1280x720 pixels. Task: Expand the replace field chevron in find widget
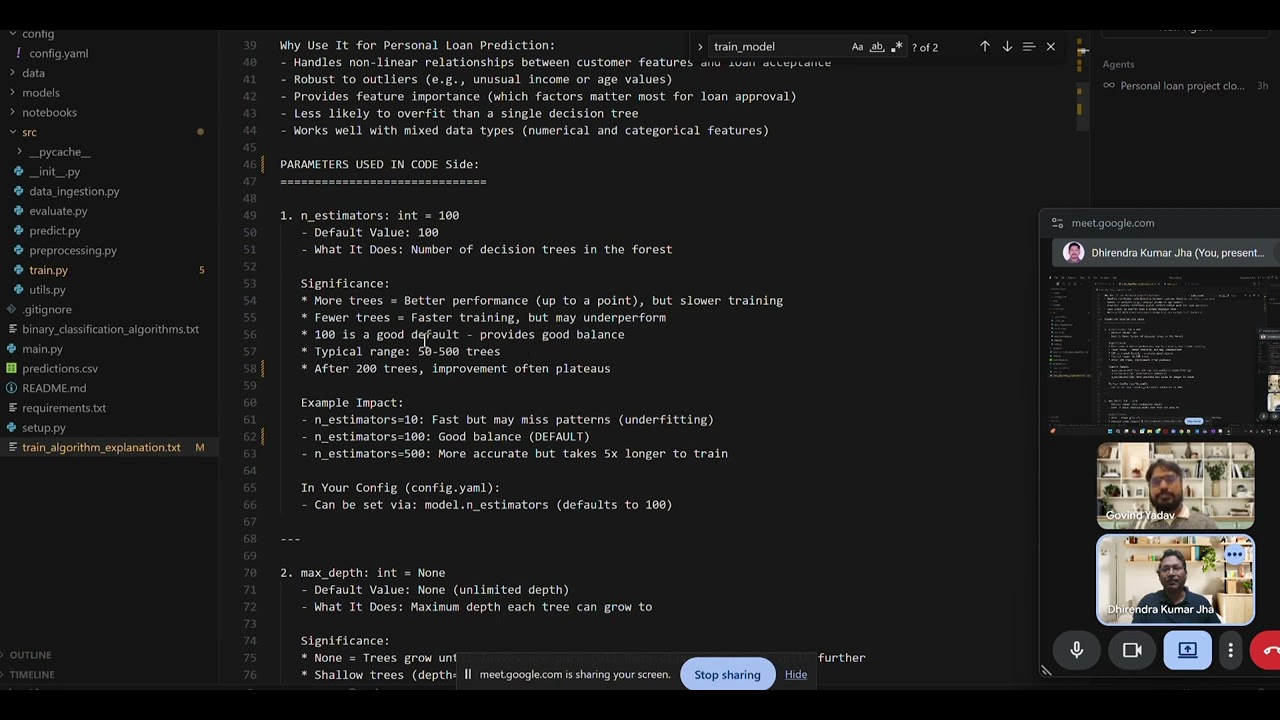coord(700,47)
